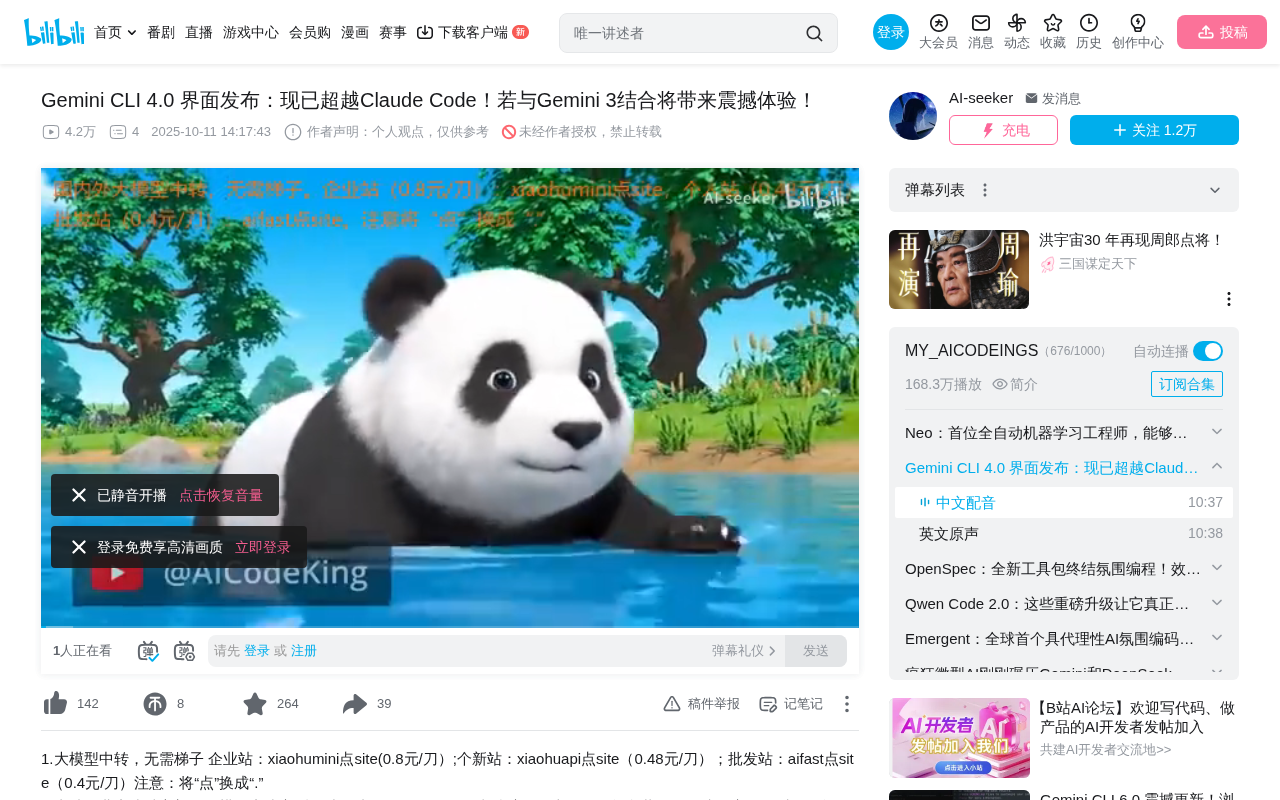Open the 大会员 icon

938,23
